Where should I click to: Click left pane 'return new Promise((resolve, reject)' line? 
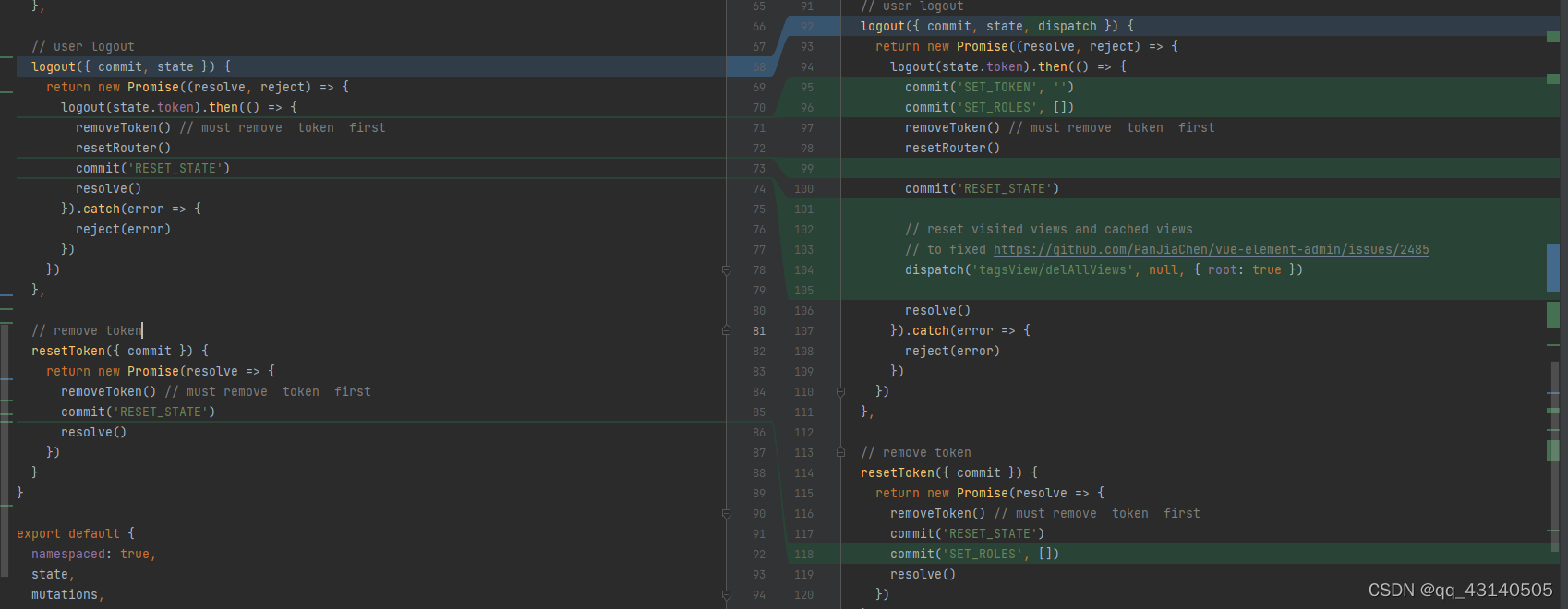(x=198, y=87)
